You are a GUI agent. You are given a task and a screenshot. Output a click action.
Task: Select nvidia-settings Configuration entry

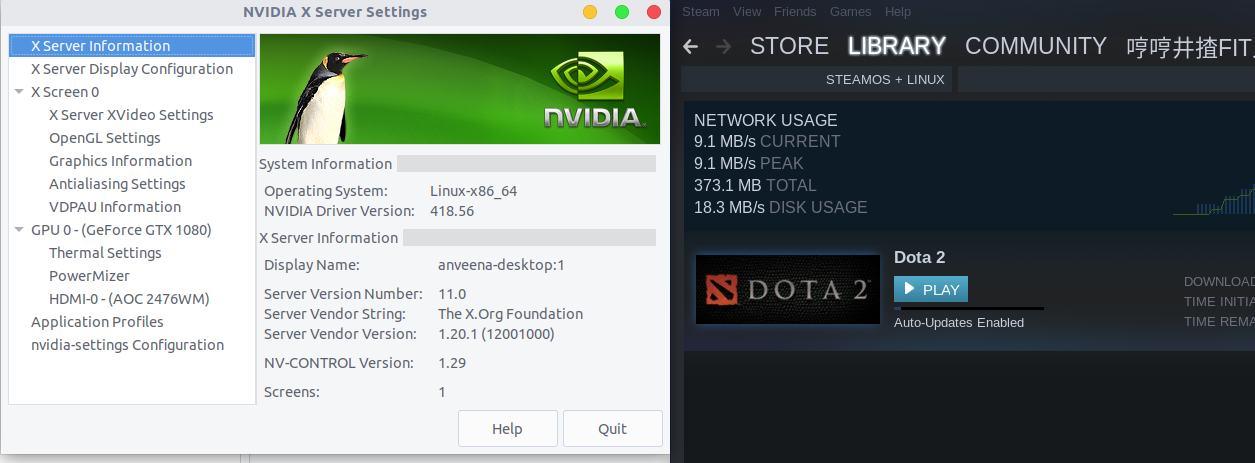(x=127, y=345)
